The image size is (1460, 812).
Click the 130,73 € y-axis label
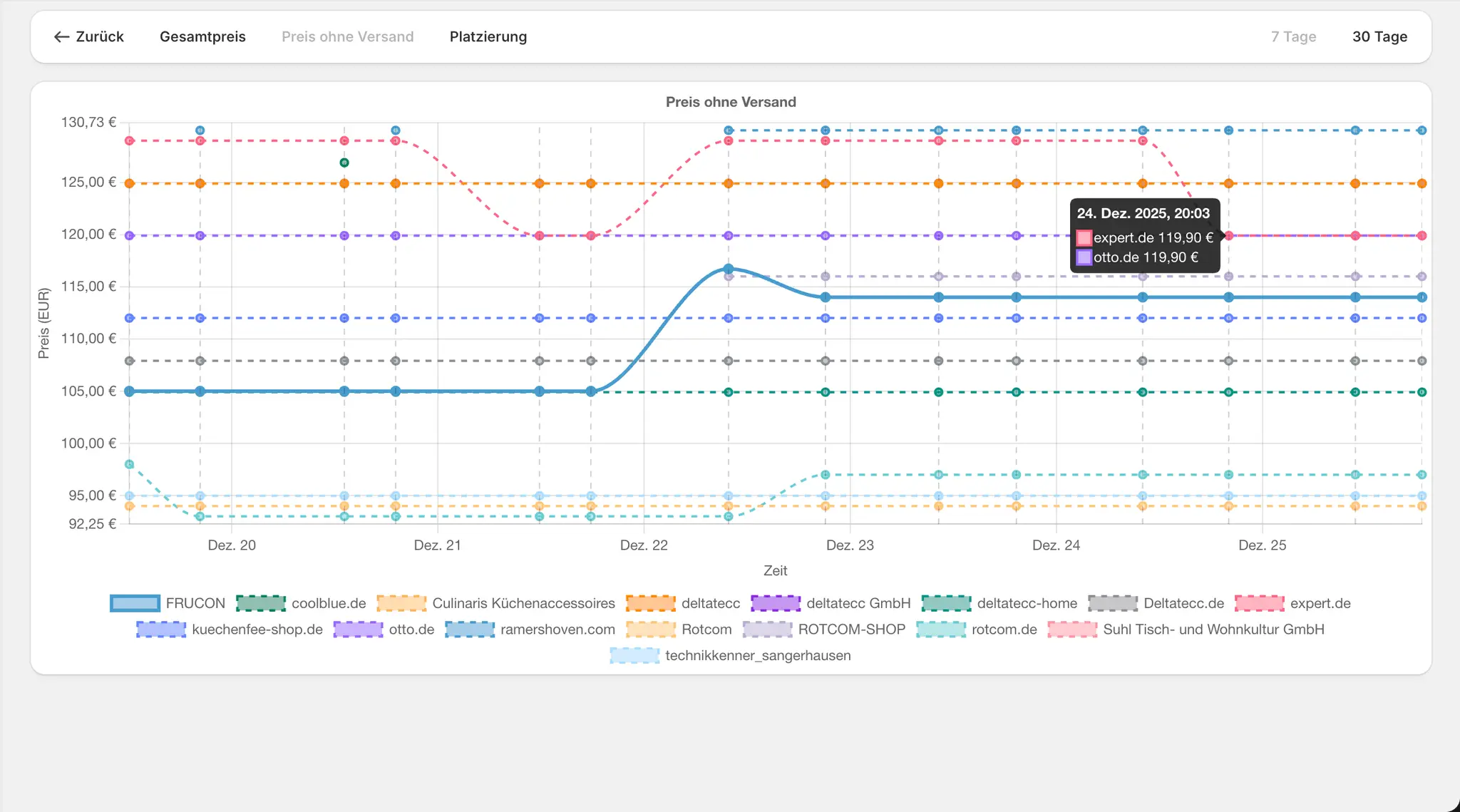coord(88,123)
